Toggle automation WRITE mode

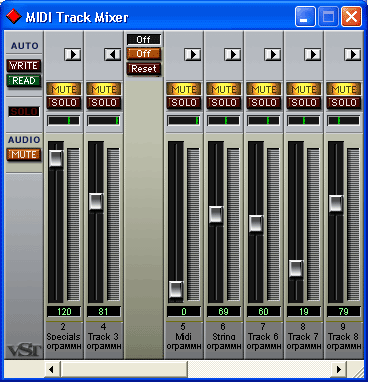tap(24, 66)
